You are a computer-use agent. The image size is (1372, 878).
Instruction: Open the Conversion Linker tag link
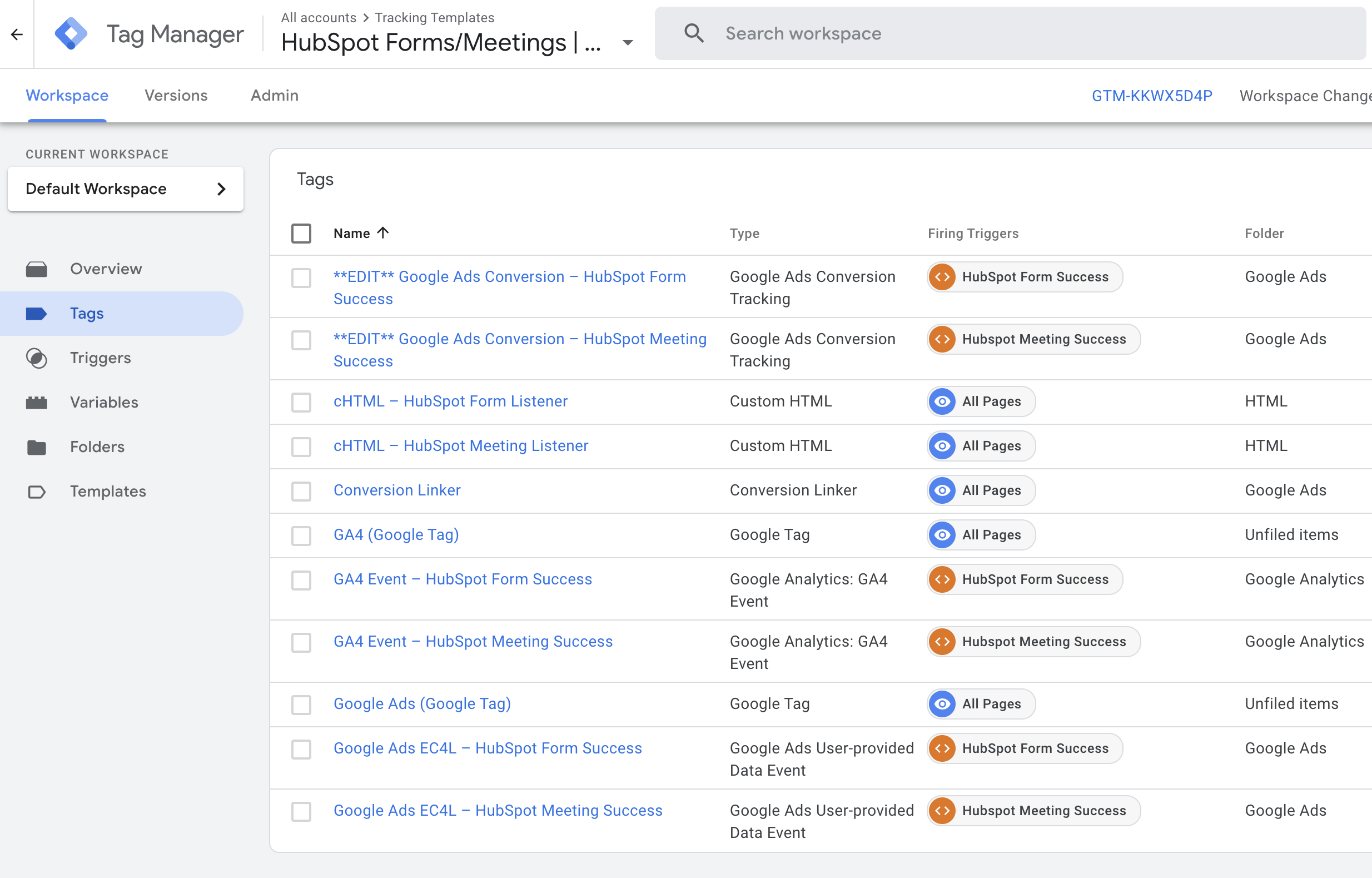tap(397, 490)
